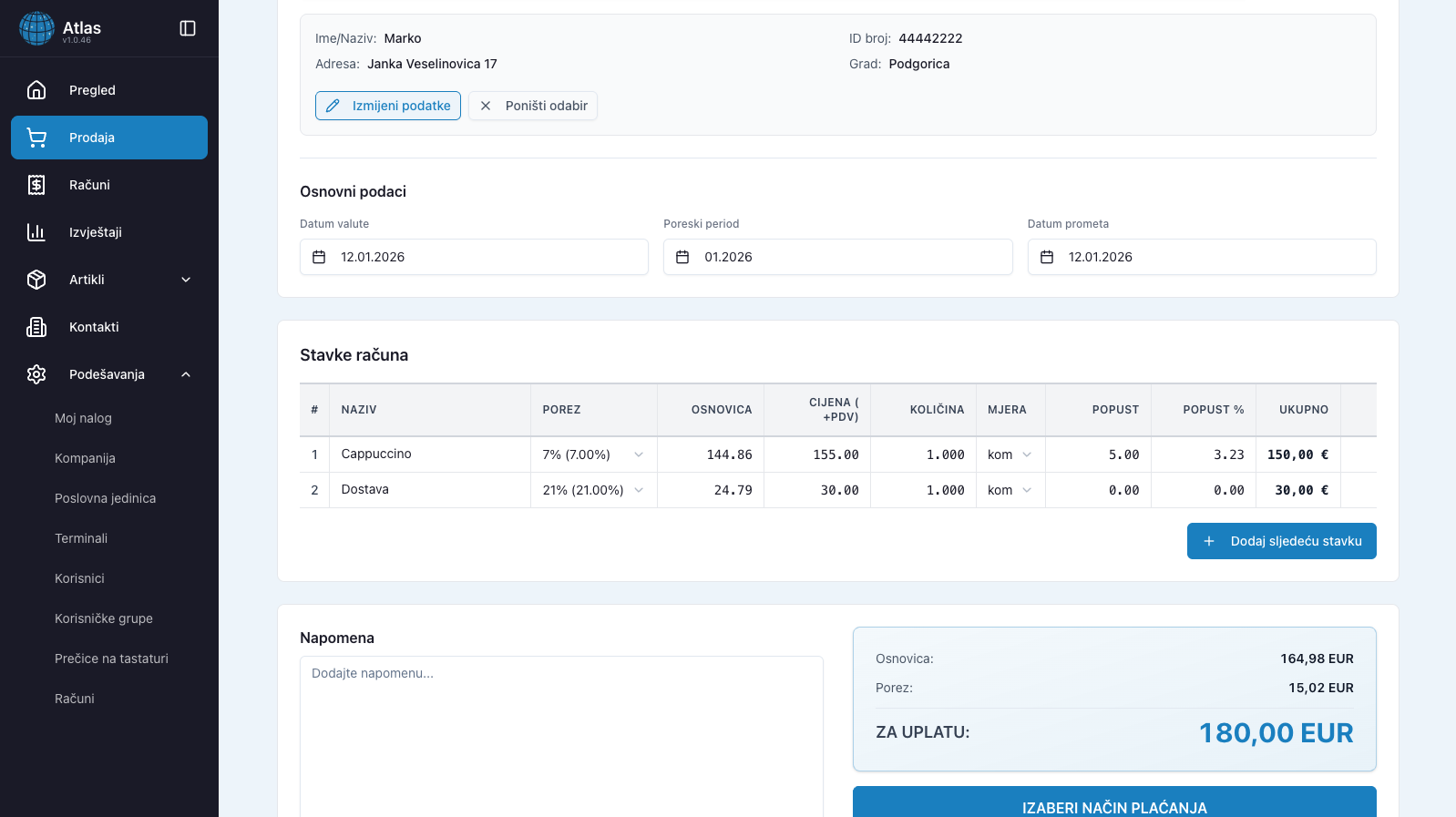
Task: Go to Kompanija settings page
Action: click(85, 458)
